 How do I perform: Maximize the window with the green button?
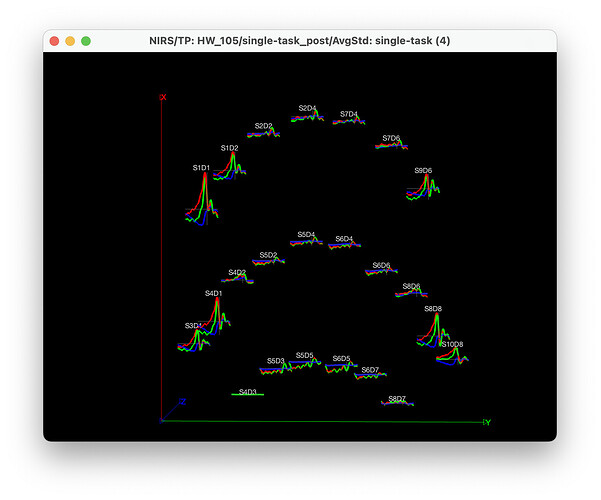coord(86,41)
